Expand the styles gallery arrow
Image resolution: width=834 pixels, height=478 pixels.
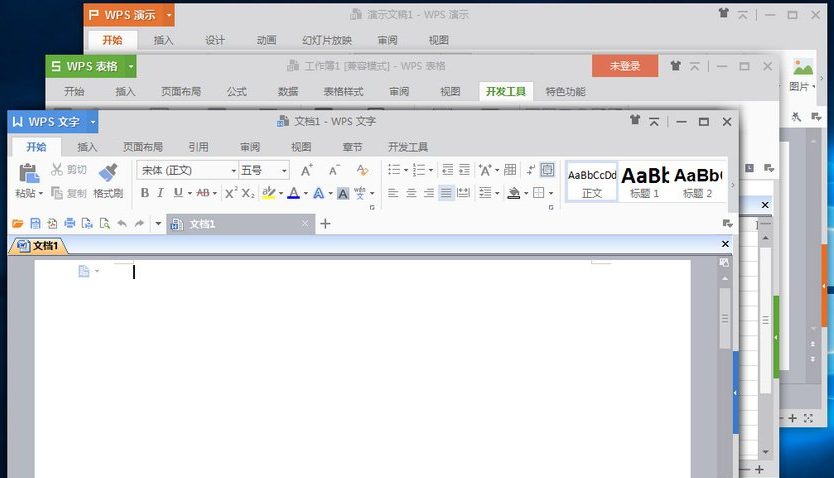[733, 185]
